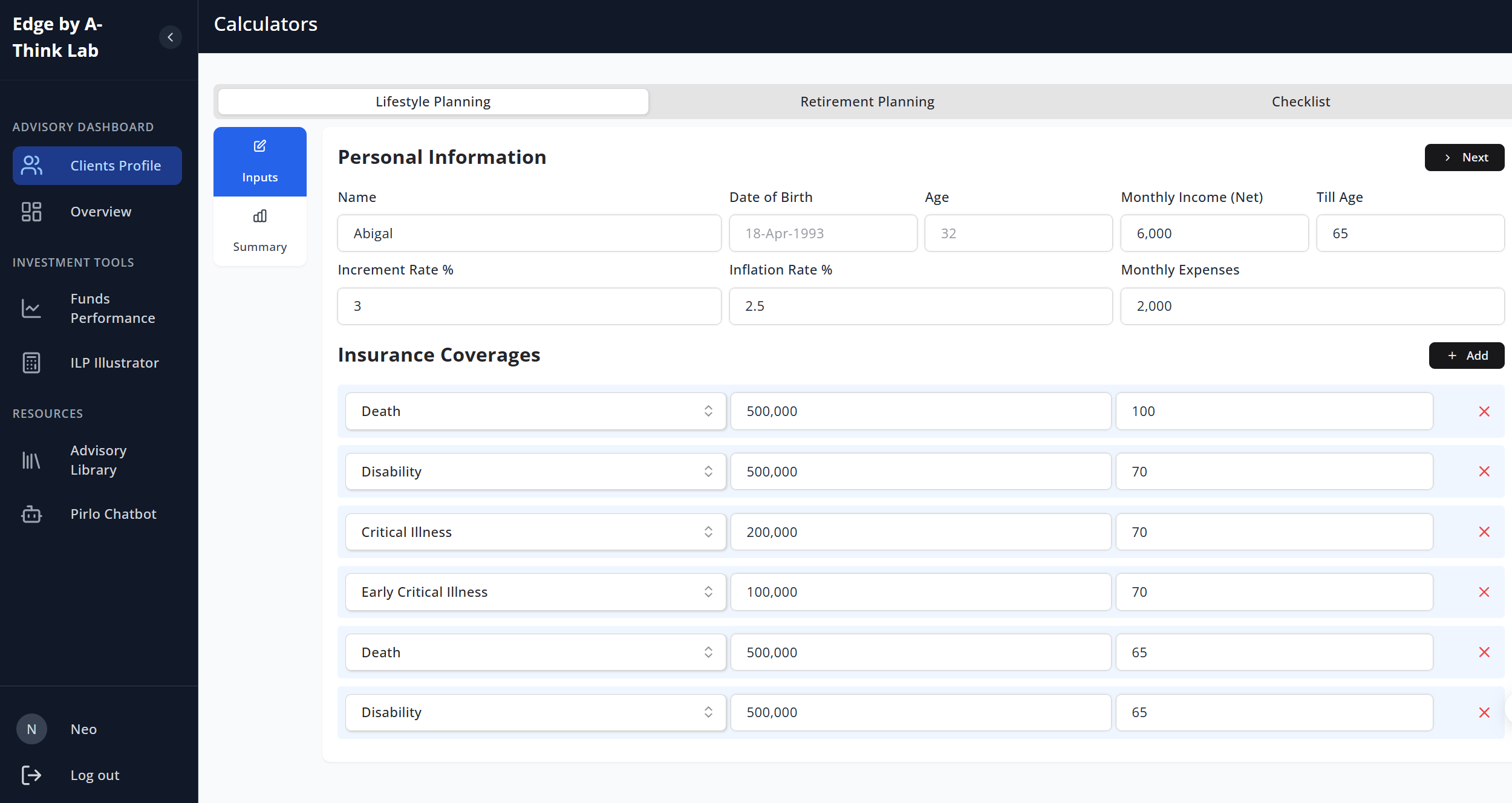Viewport: 1512px width, 803px height.
Task: Click the Monthly Expenses input field
Action: click(1312, 306)
